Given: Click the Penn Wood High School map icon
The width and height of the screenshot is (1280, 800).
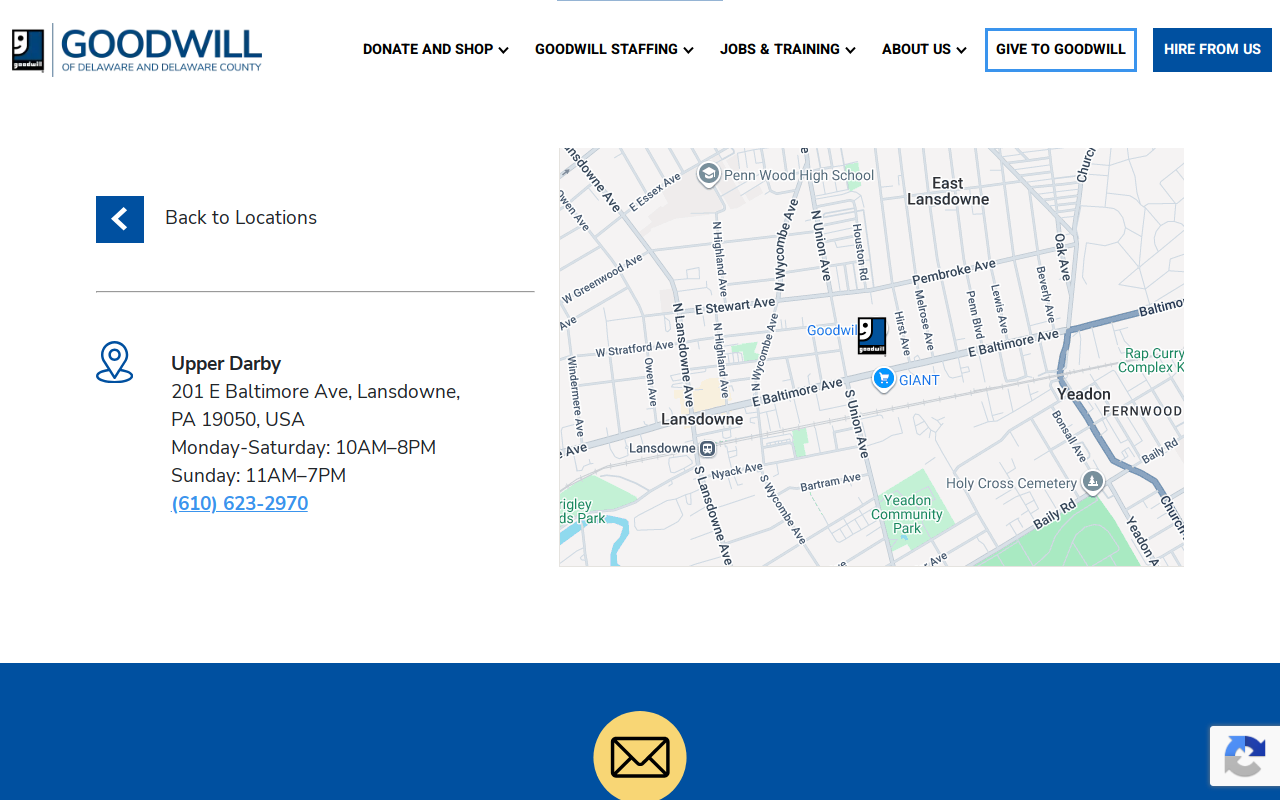Looking at the screenshot, I should 709,175.
